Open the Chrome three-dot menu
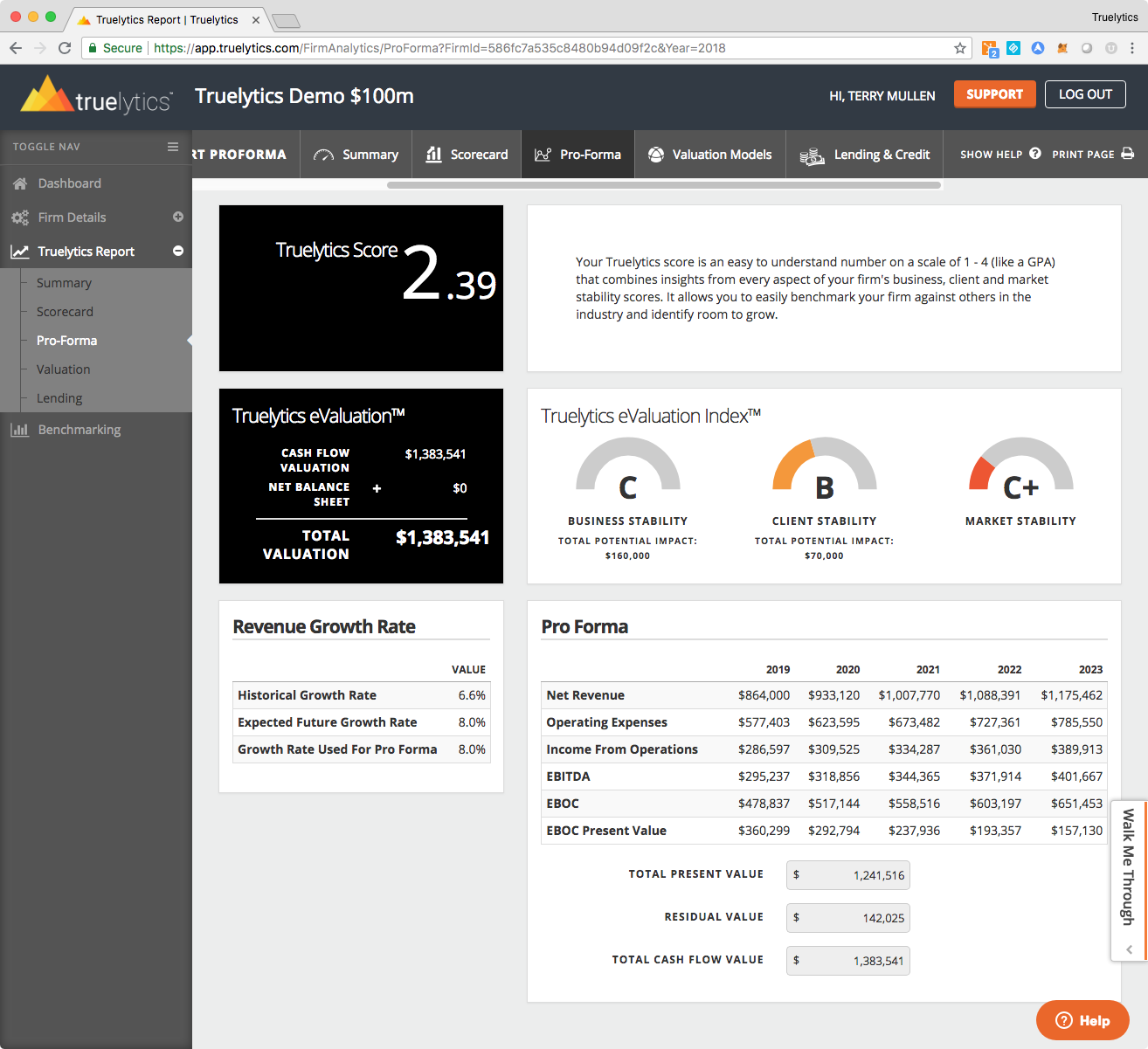1148x1049 pixels. coord(1132,48)
